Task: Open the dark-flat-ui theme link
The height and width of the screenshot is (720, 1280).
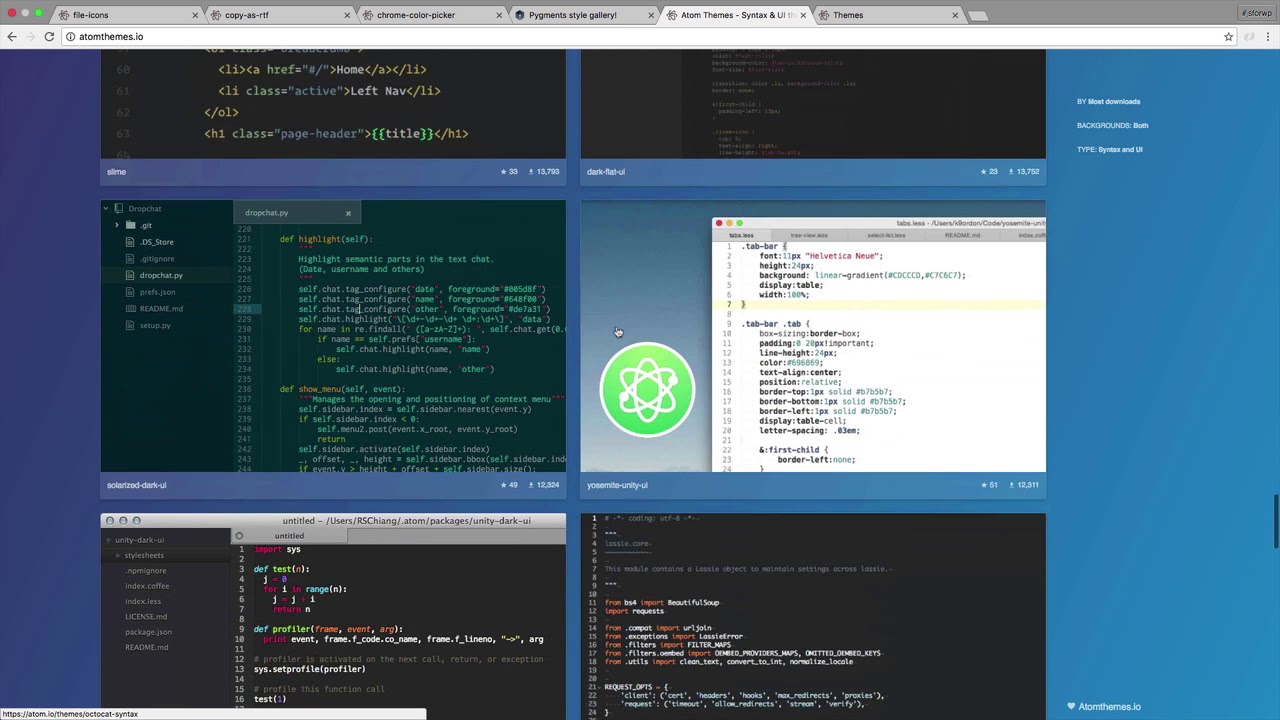Action: (606, 172)
